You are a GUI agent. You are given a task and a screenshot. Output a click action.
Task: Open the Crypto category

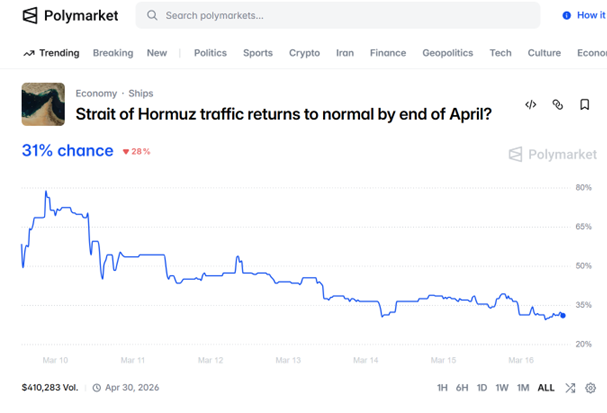(x=304, y=53)
